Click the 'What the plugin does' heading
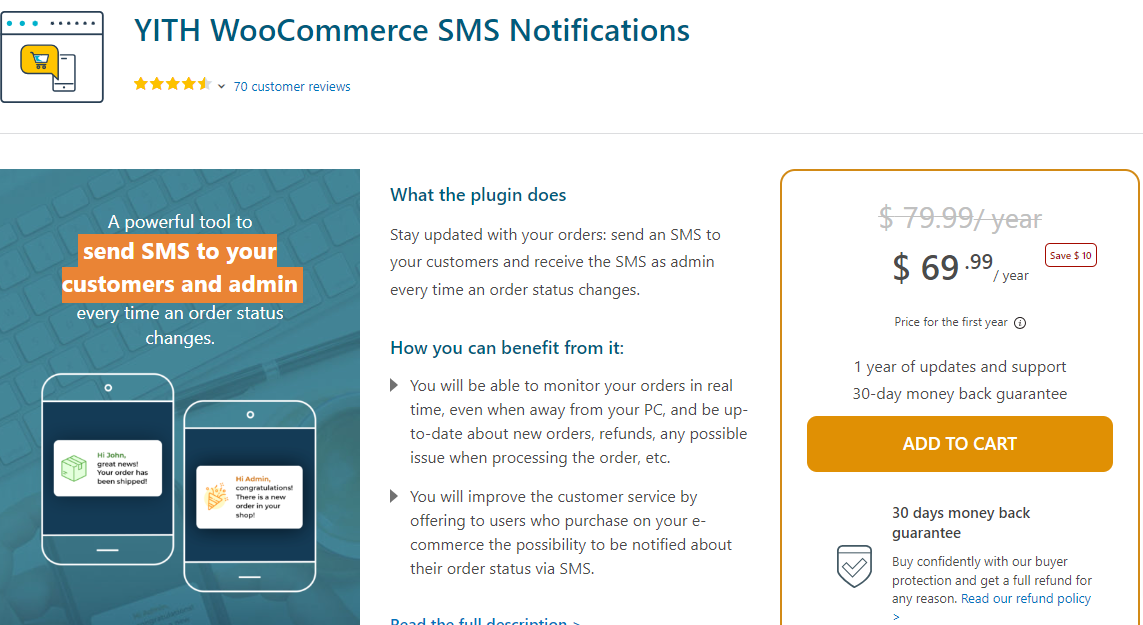The width and height of the screenshot is (1143, 625). click(478, 194)
